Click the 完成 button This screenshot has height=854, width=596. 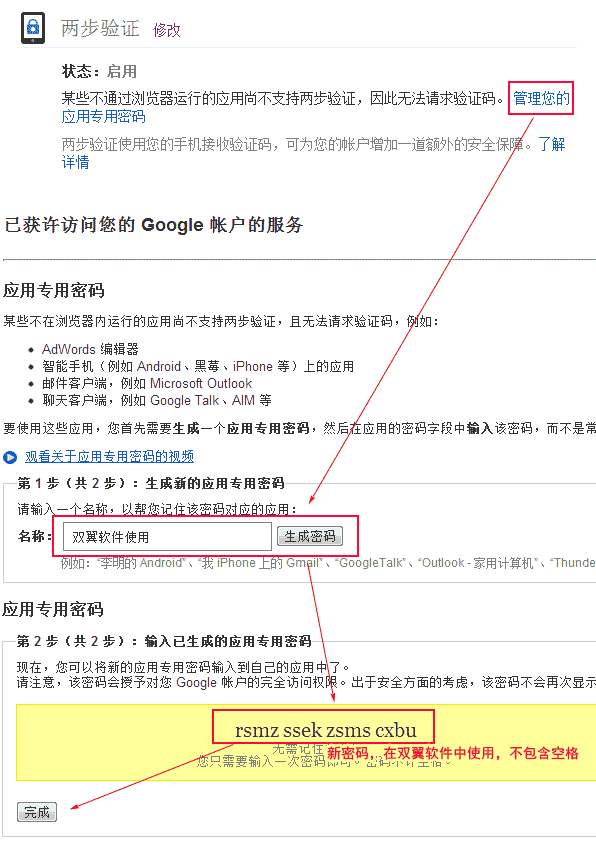tap(37, 812)
